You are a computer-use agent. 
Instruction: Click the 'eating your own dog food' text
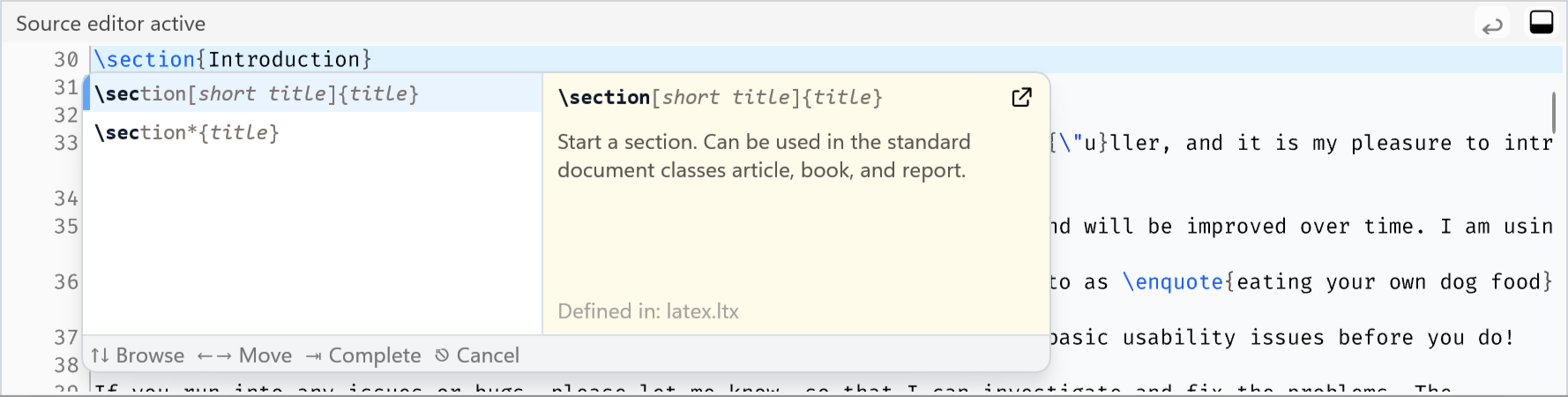(x=1388, y=282)
